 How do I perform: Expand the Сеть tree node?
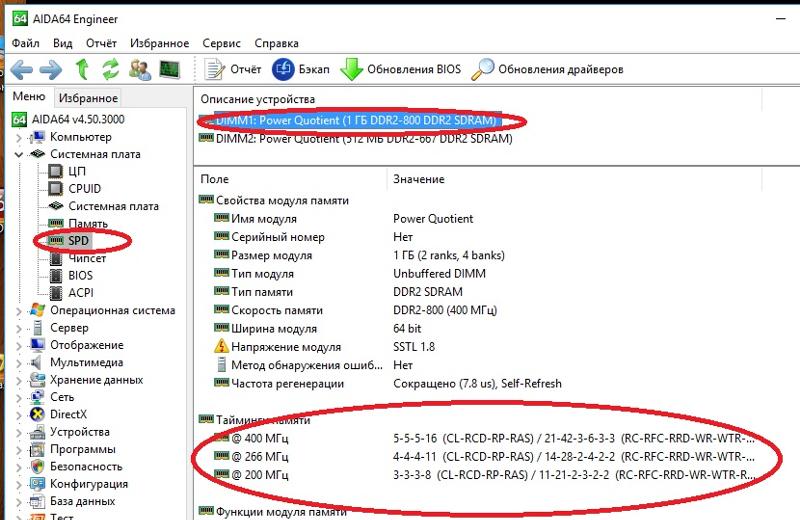point(18,398)
